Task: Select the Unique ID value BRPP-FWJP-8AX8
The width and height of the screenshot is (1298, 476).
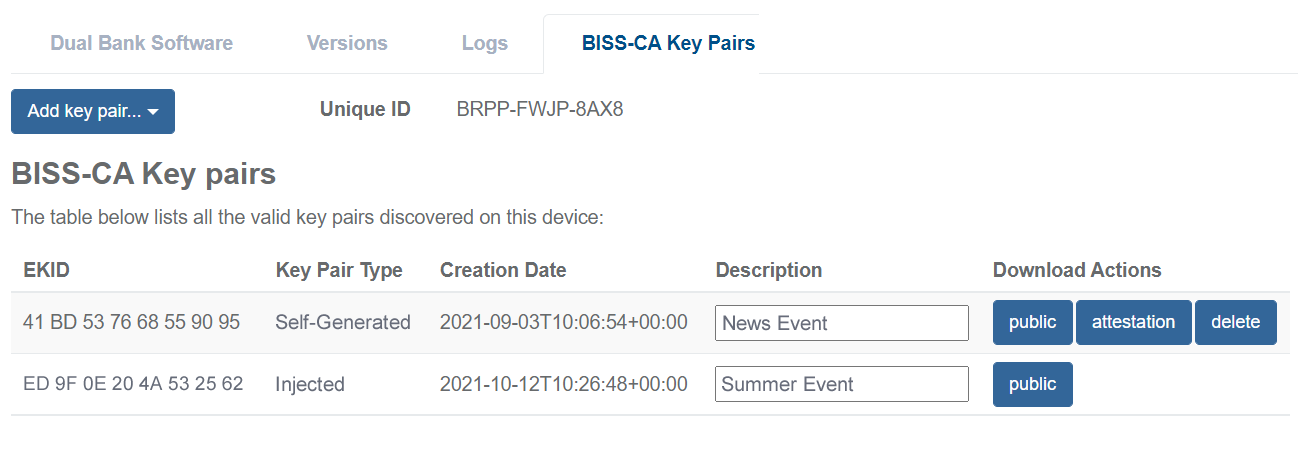Action: click(540, 109)
